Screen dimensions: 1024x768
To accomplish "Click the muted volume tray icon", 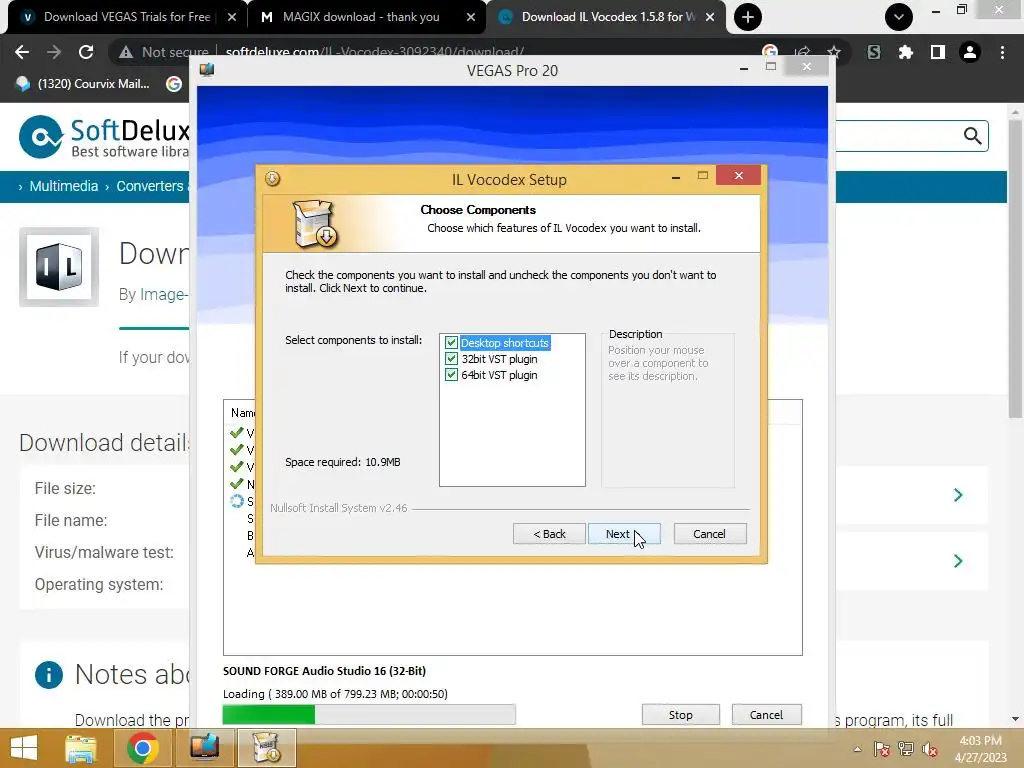I will [x=930, y=749].
